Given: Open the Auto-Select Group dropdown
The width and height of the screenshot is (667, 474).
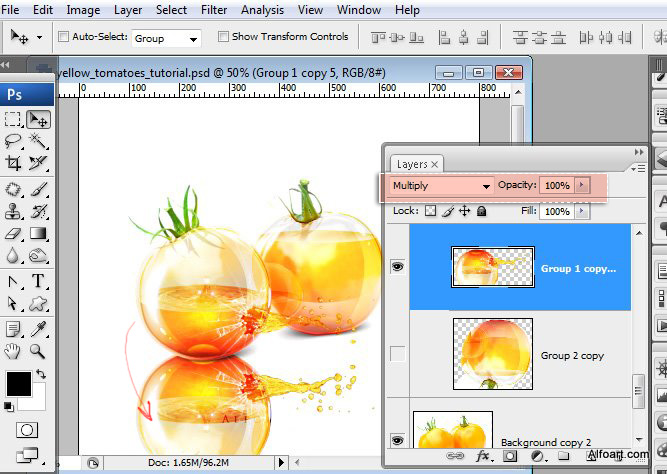Looking at the screenshot, I should coord(166,38).
